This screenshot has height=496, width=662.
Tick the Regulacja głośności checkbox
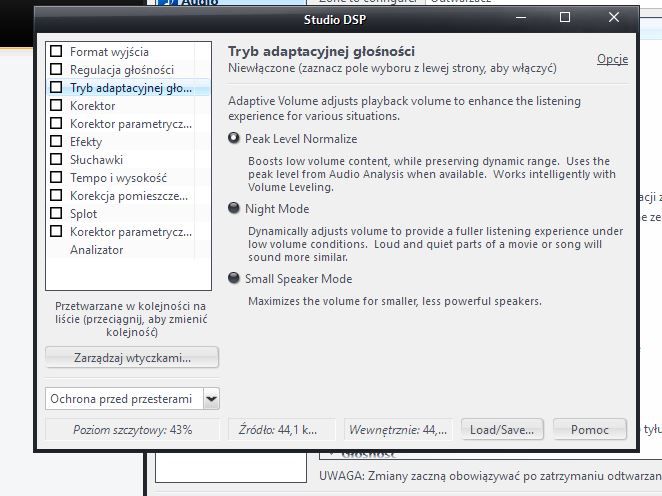(56, 69)
